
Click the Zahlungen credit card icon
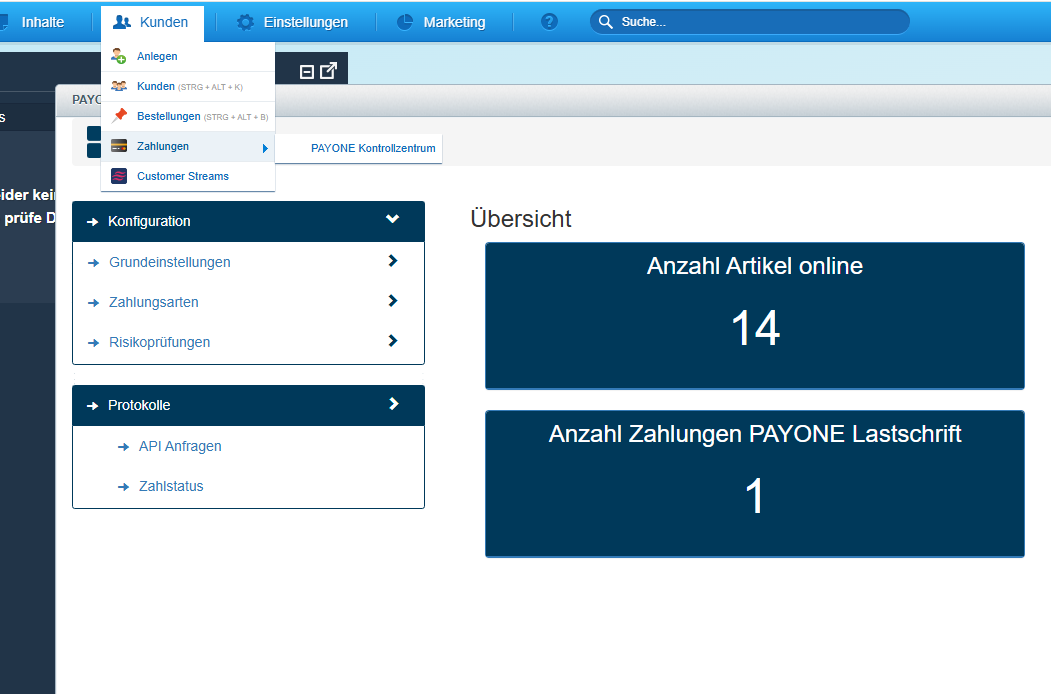click(x=119, y=146)
